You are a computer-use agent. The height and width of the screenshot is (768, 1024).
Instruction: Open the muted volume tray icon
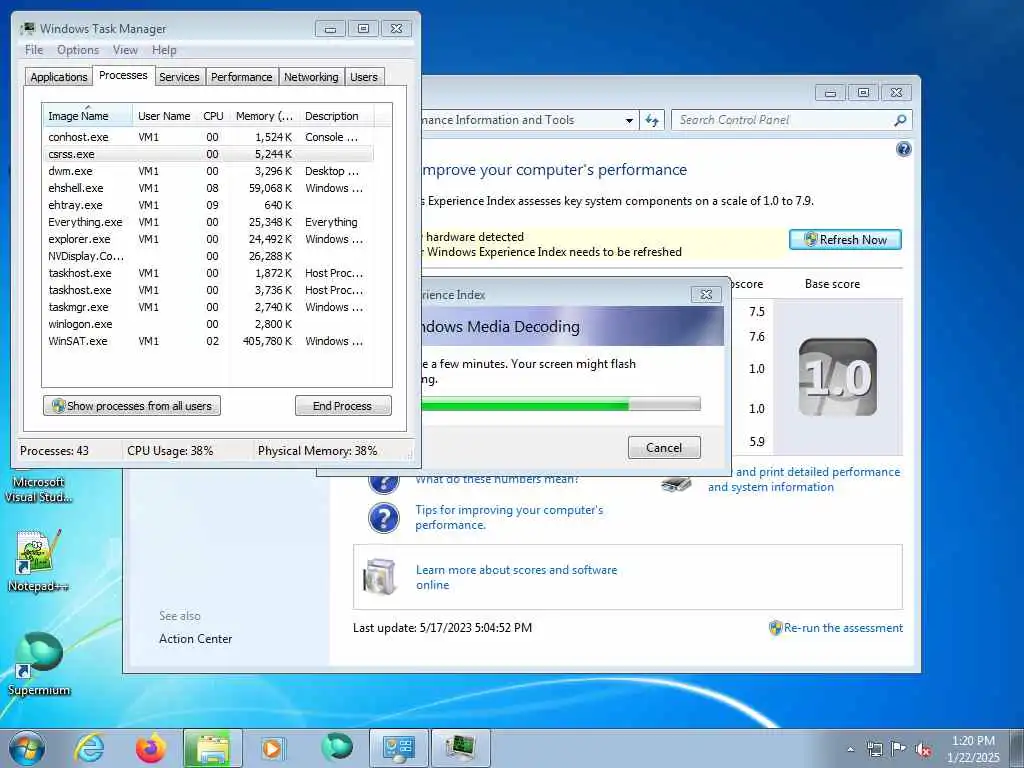[x=923, y=749]
